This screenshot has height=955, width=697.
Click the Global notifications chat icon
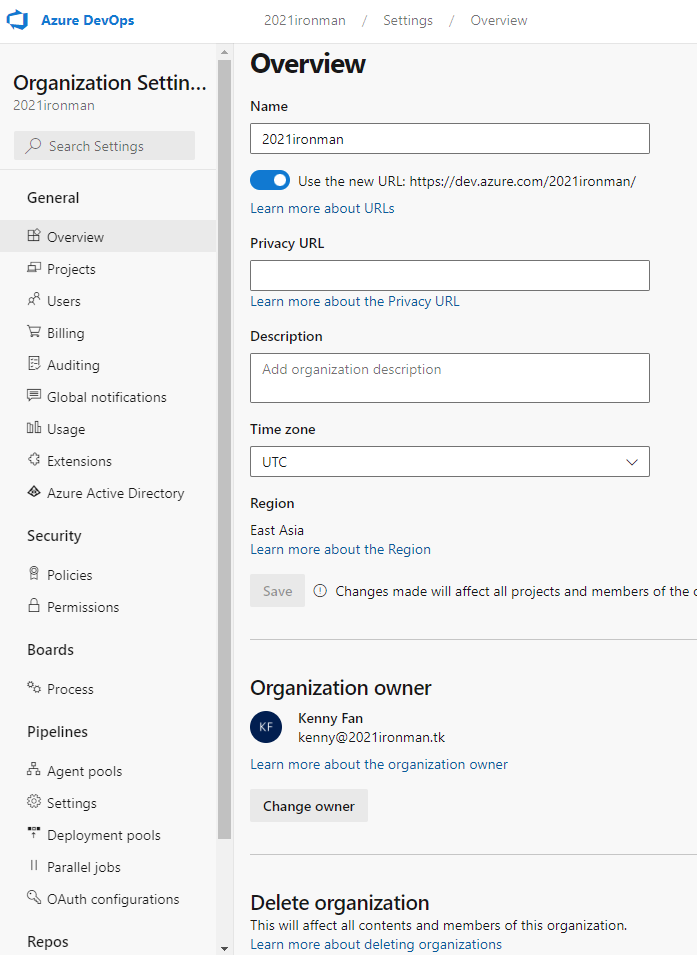tap(34, 397)
